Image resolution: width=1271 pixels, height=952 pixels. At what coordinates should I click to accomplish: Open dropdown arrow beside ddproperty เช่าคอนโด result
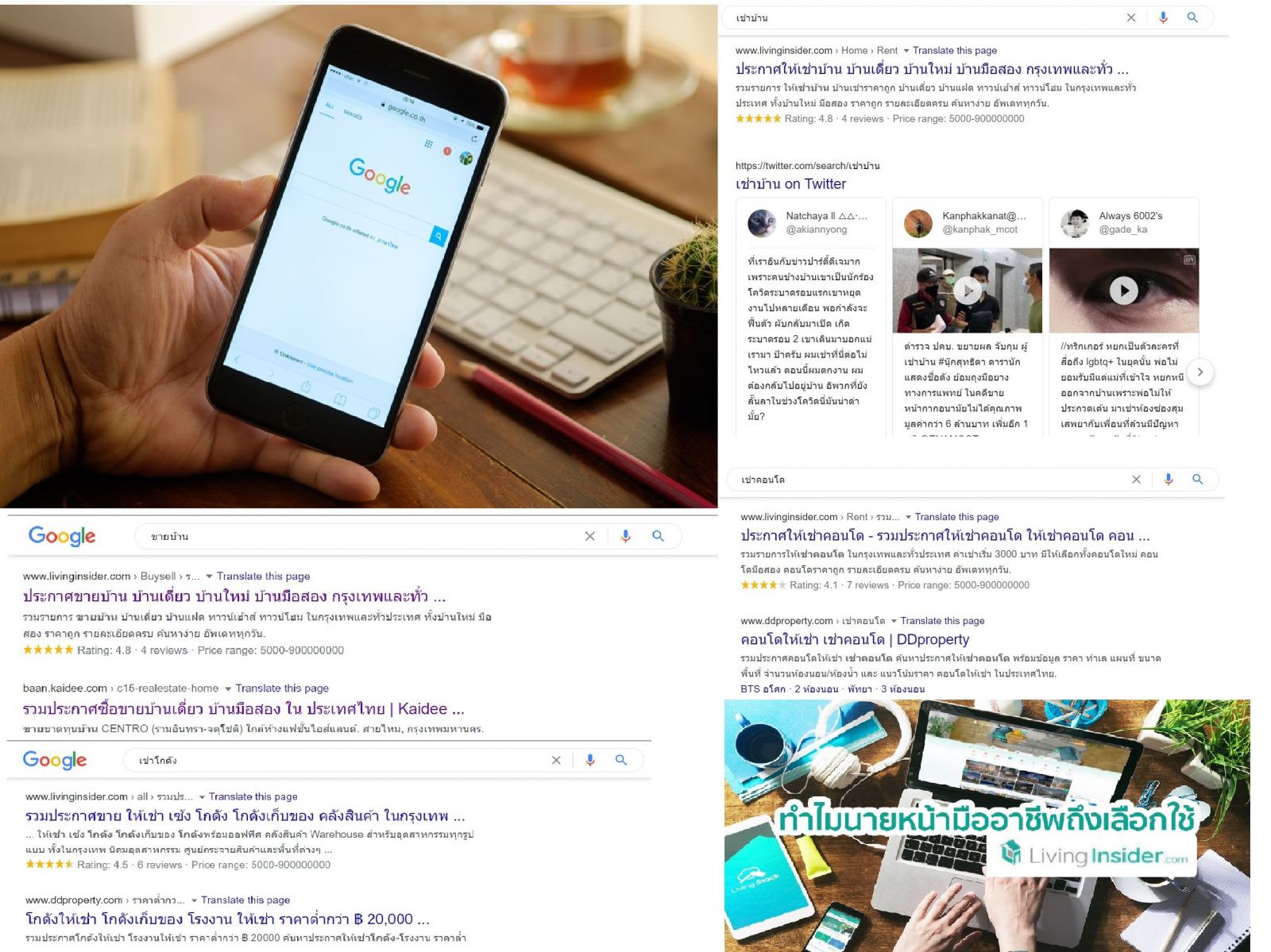894,621
